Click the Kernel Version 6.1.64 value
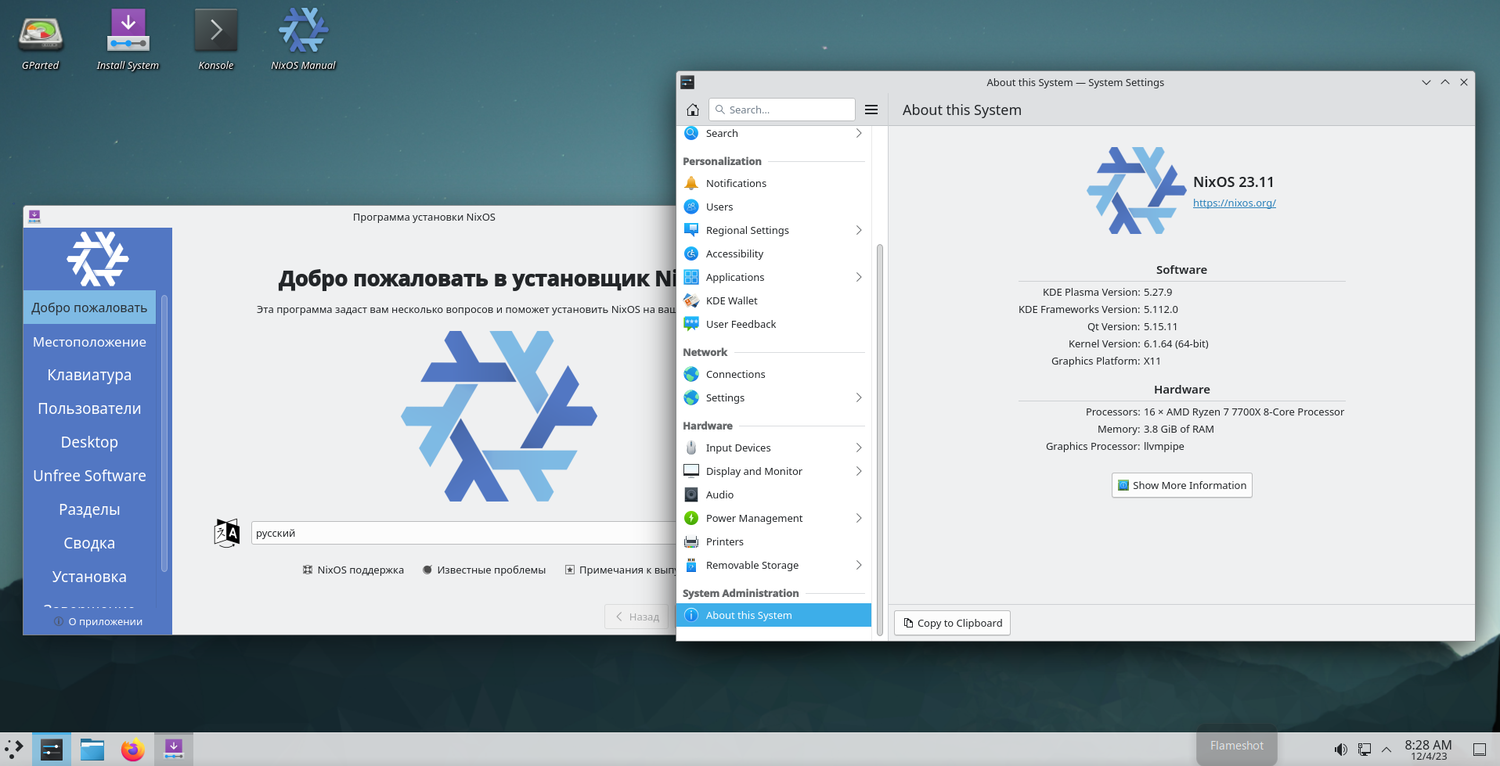Image resolution: width=1500 pixels, height=766 pixels. pos(1176,344)
